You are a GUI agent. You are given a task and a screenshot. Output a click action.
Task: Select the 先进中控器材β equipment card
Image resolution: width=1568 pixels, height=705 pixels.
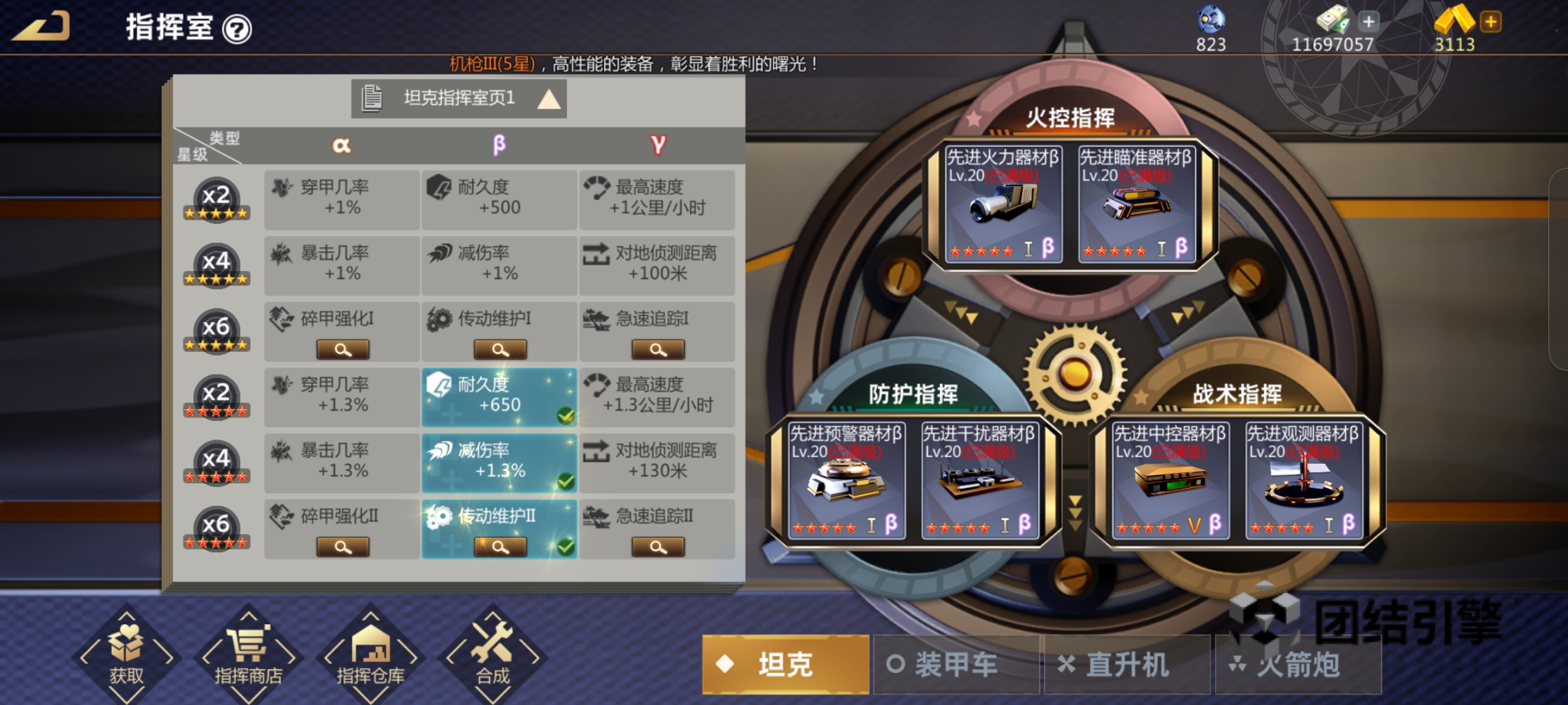(1171, 480)
